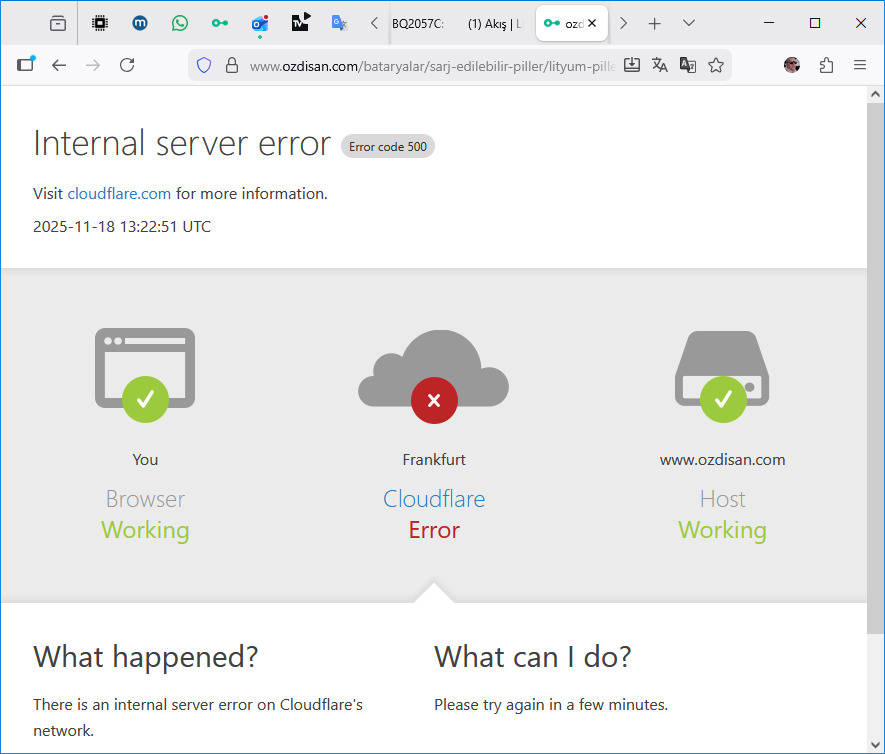Image resolution: width=885 pixels, height=754 pixels.
Task: Click the translate page icon in address bar
Action: 660,65
